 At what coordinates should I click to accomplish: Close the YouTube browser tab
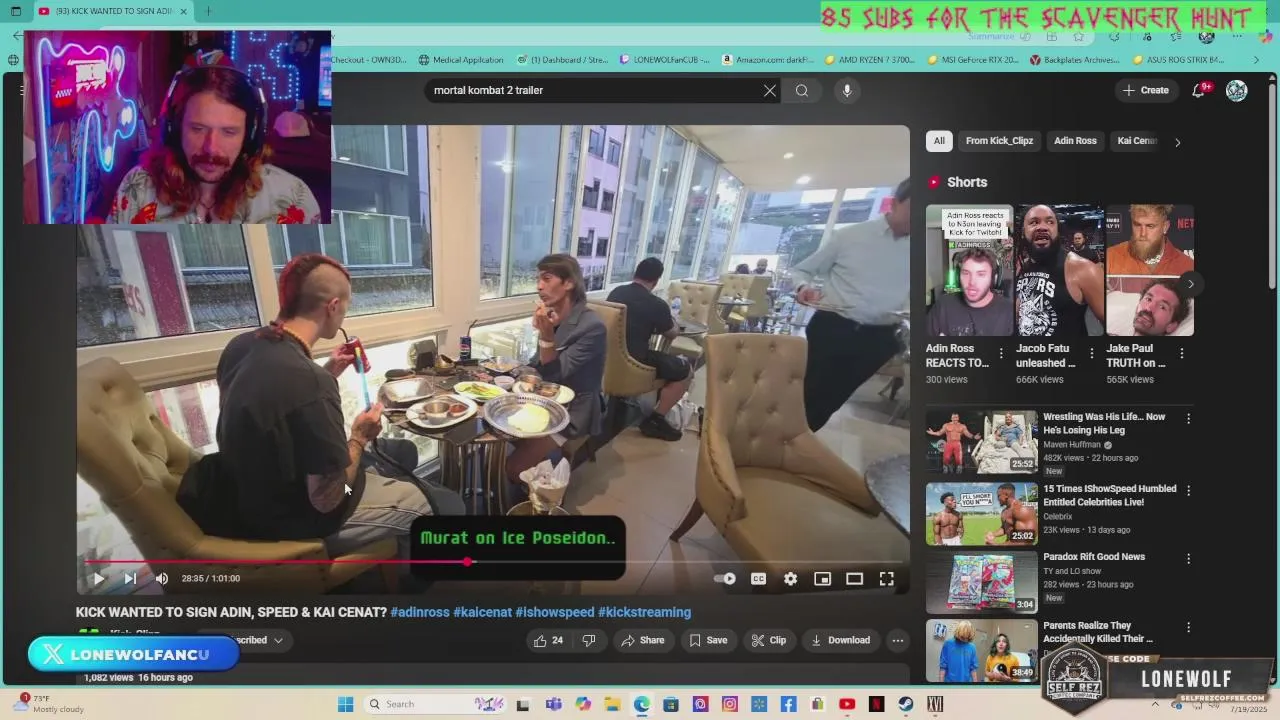[183, 11]
